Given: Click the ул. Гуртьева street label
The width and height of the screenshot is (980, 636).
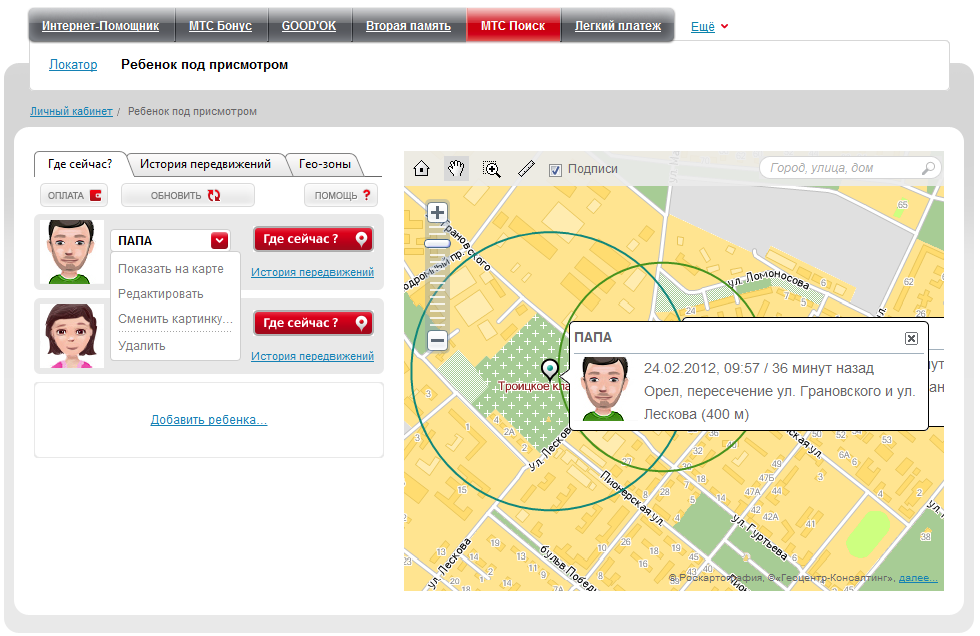Looking at the screenshot, I should (759, 537).
